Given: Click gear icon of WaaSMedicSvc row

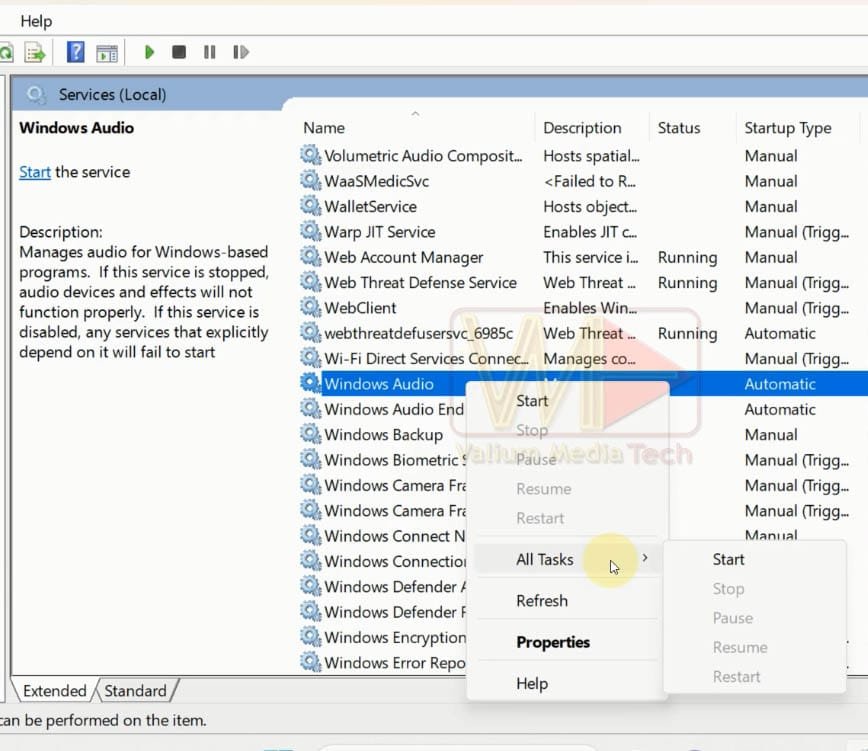Looking at the screenshot, I should pos(311,180).
